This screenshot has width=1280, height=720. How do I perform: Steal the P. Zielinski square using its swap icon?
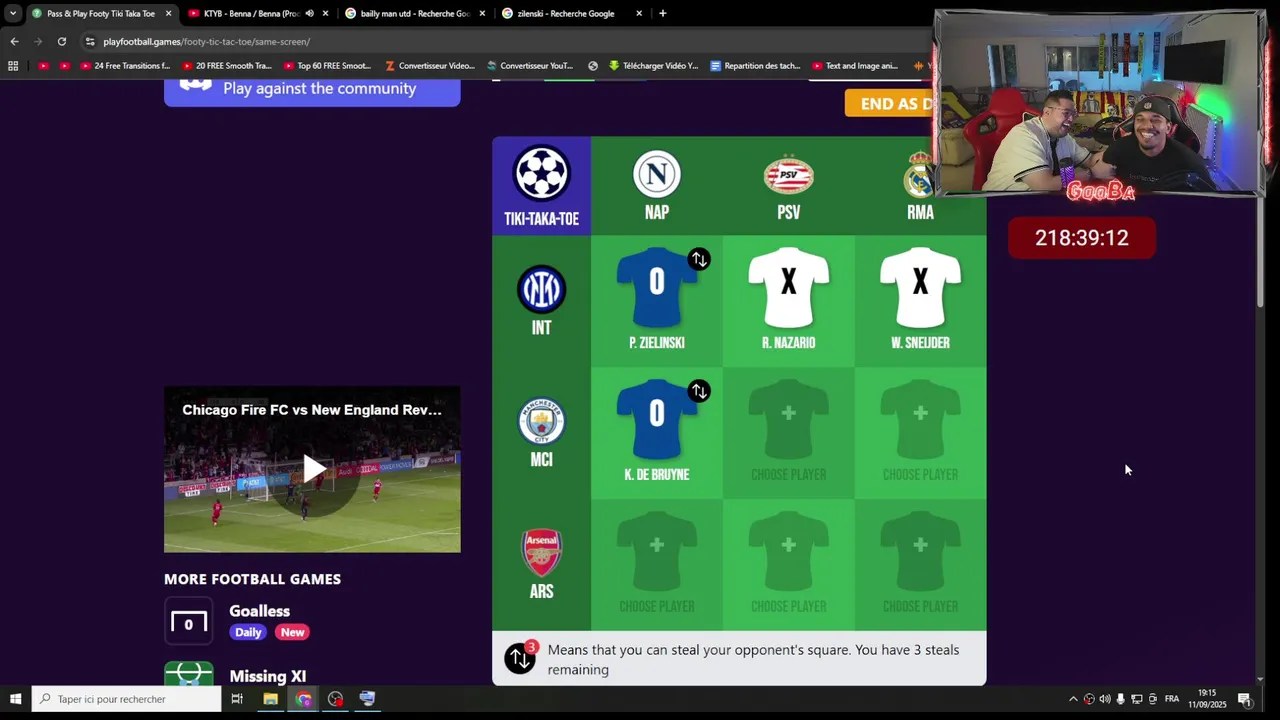699,259
